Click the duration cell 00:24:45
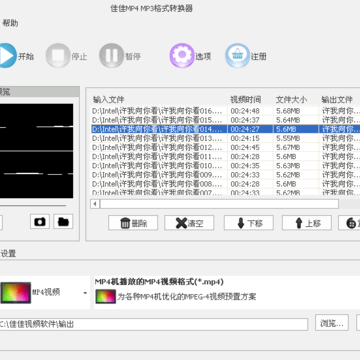Viewport: 360px width, 360px height. coord(245,147)
